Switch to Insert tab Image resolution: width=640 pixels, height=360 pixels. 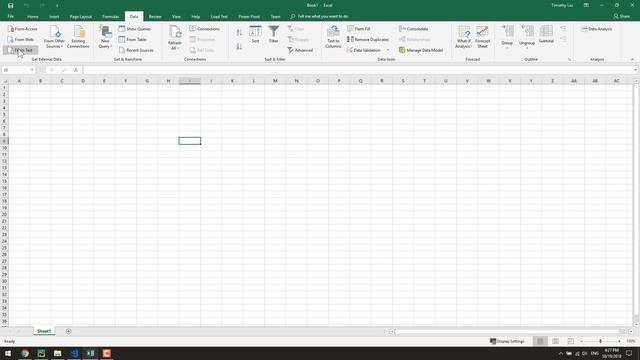(x=54, y=16)
